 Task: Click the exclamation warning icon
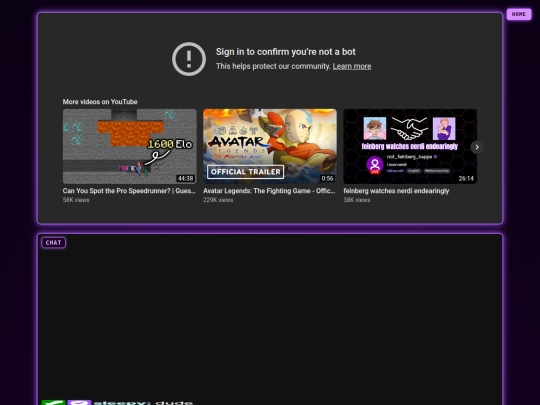[x=189, y=59]
